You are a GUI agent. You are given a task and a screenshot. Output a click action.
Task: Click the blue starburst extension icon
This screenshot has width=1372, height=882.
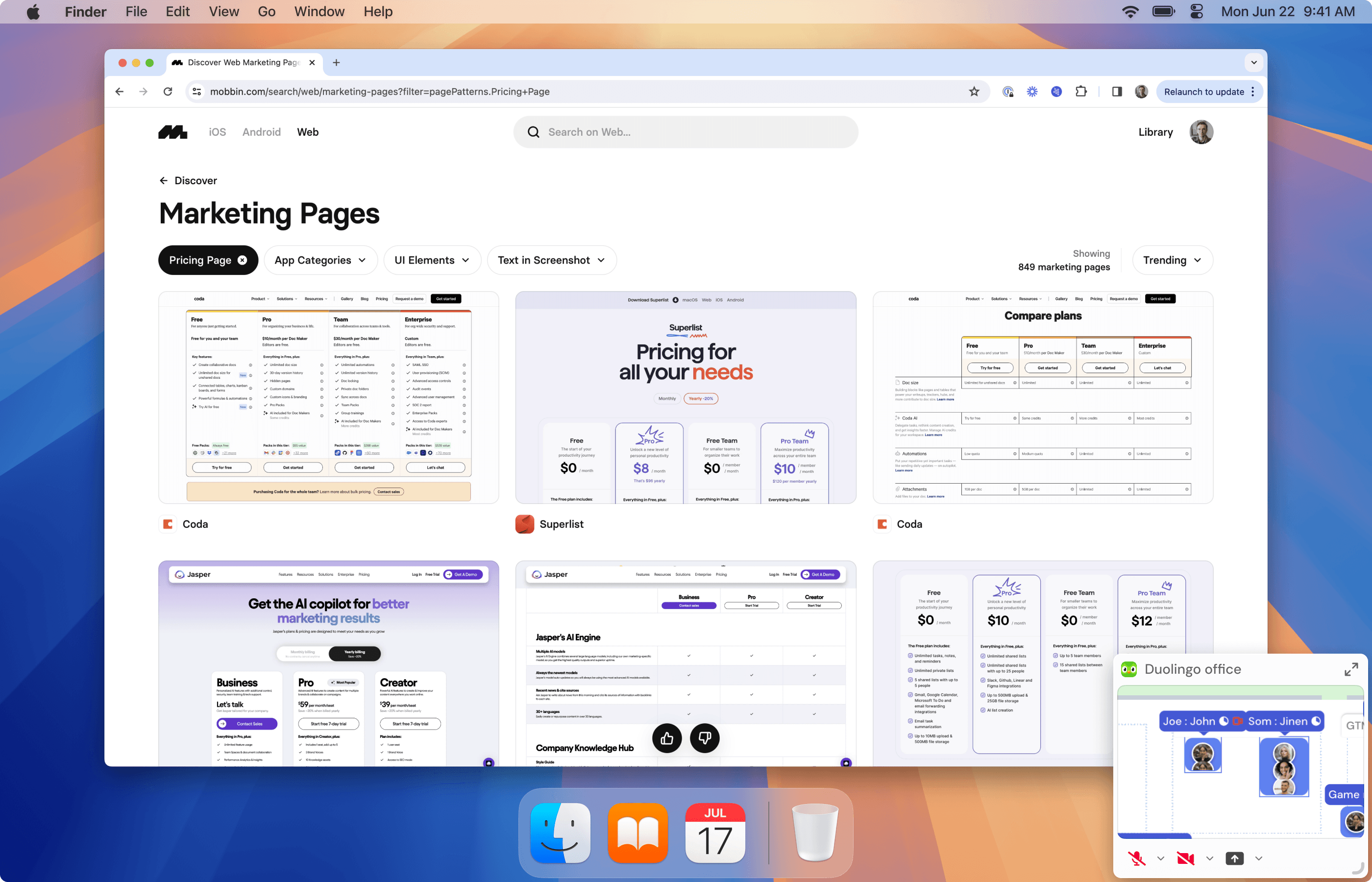[x=1032, y=92]
